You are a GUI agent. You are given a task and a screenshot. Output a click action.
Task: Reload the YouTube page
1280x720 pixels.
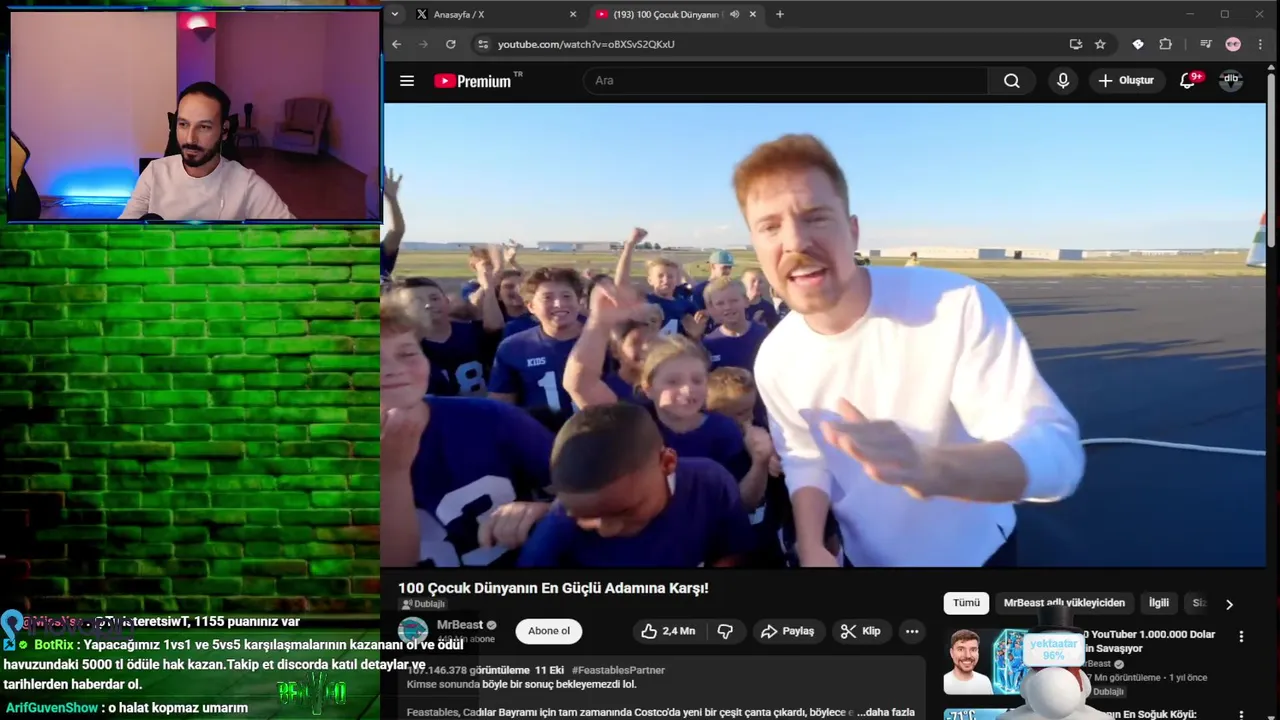(x=451, y=44)
